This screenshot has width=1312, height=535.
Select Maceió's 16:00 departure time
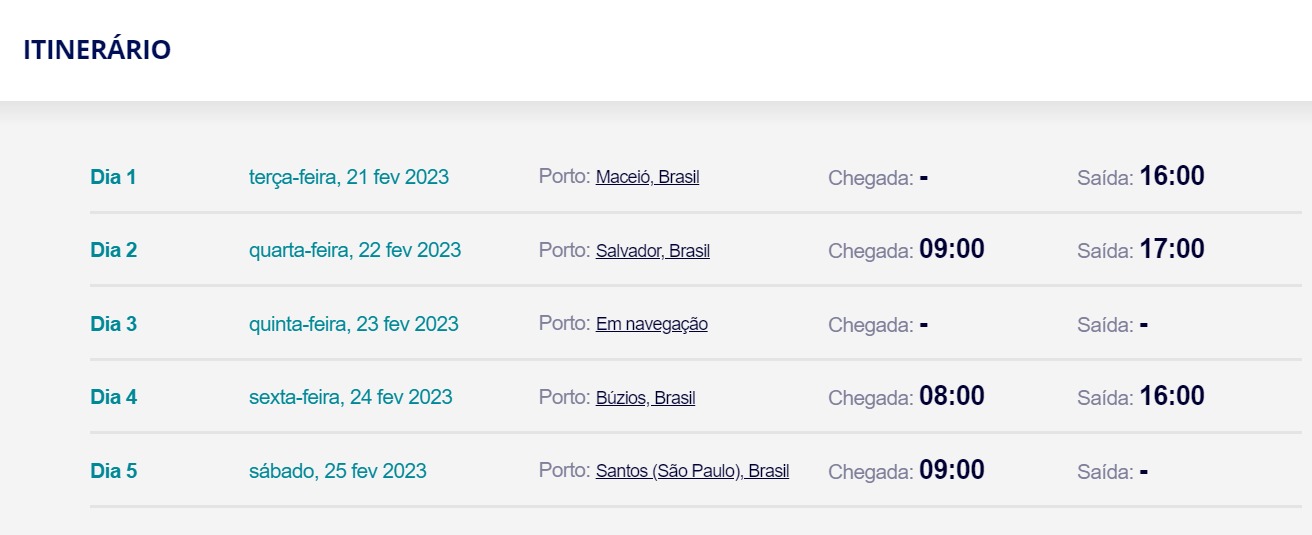[1171, 176]
